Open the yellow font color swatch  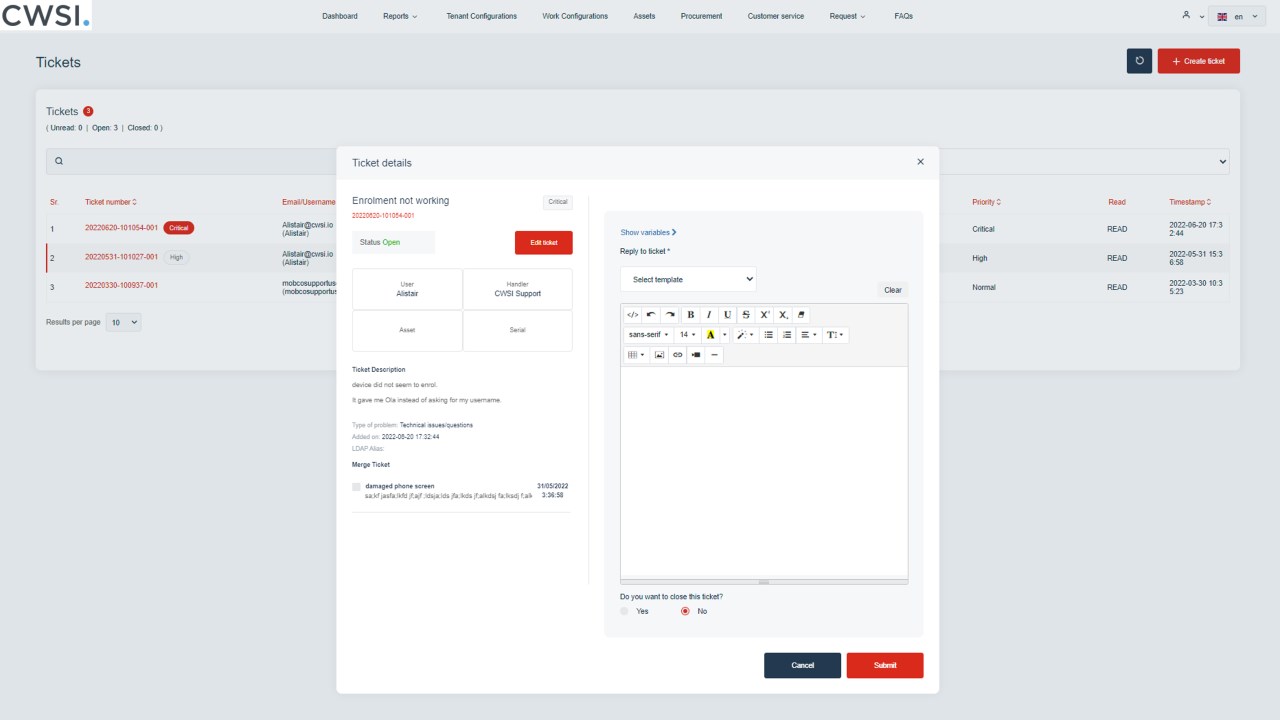click(x=710, y=335)
